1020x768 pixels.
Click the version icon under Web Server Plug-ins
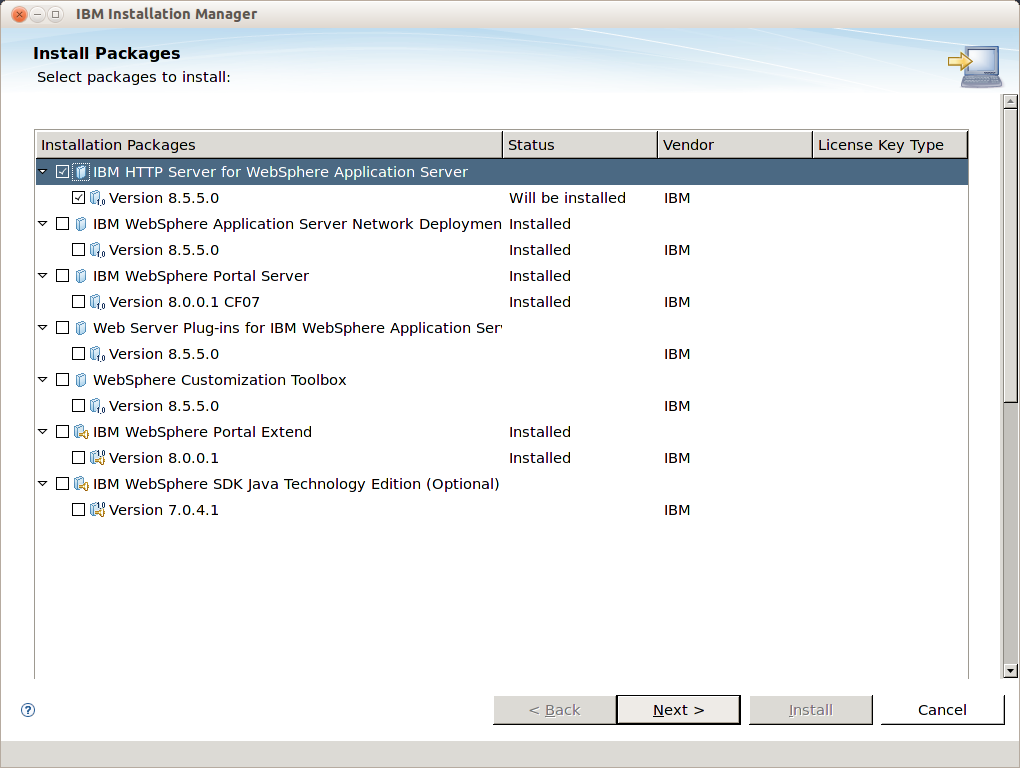[x=98, y=354]
